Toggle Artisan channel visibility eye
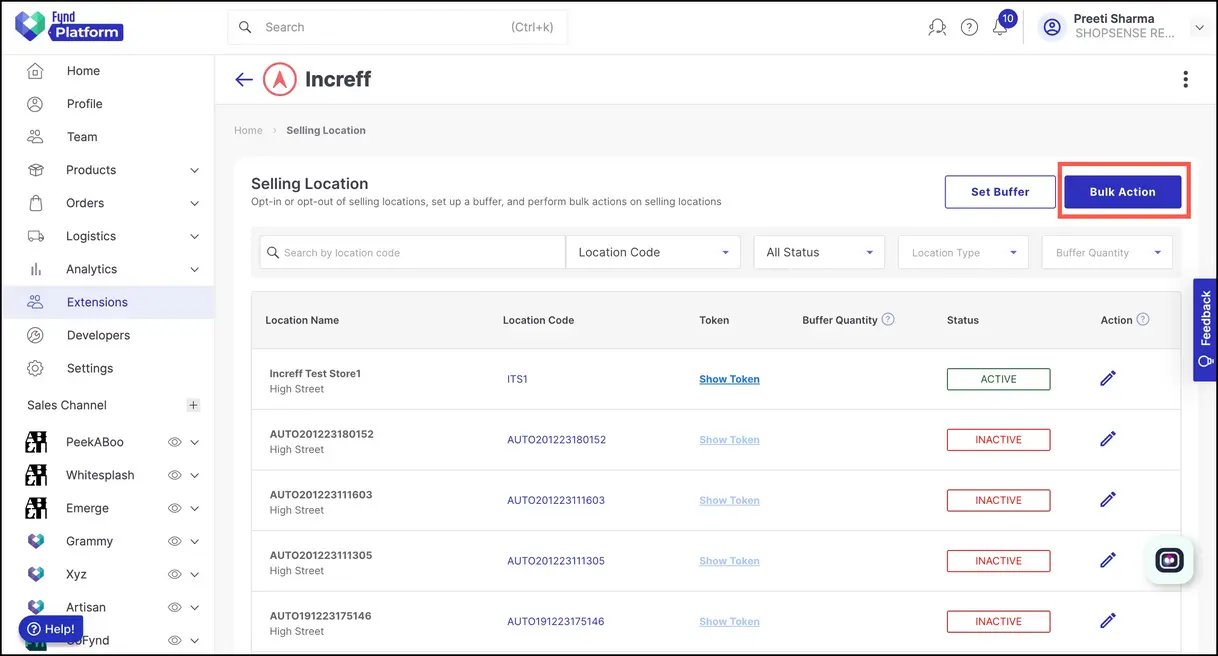Screen dimensions: 1218x656 174,607
